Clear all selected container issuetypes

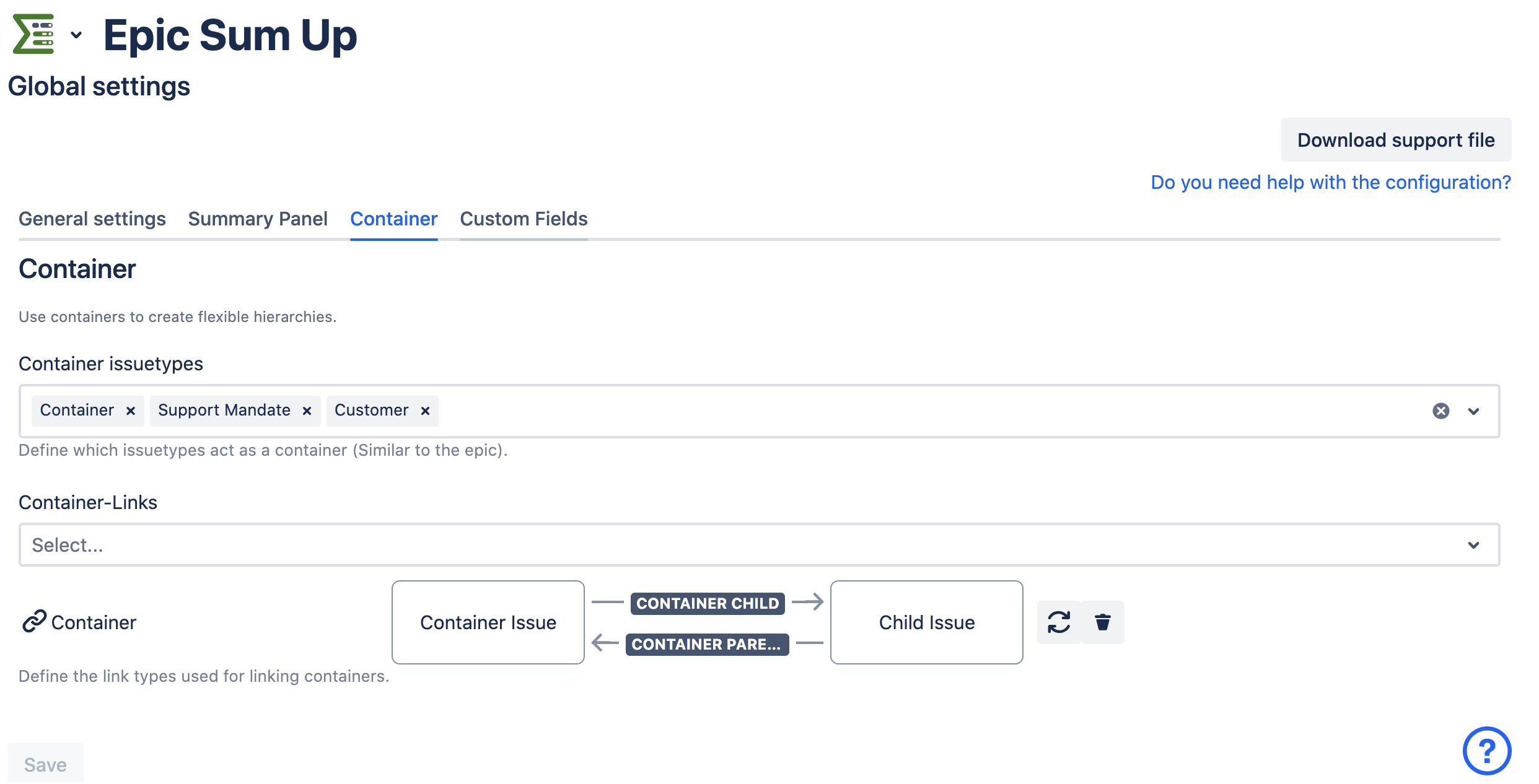[1440, 411]
